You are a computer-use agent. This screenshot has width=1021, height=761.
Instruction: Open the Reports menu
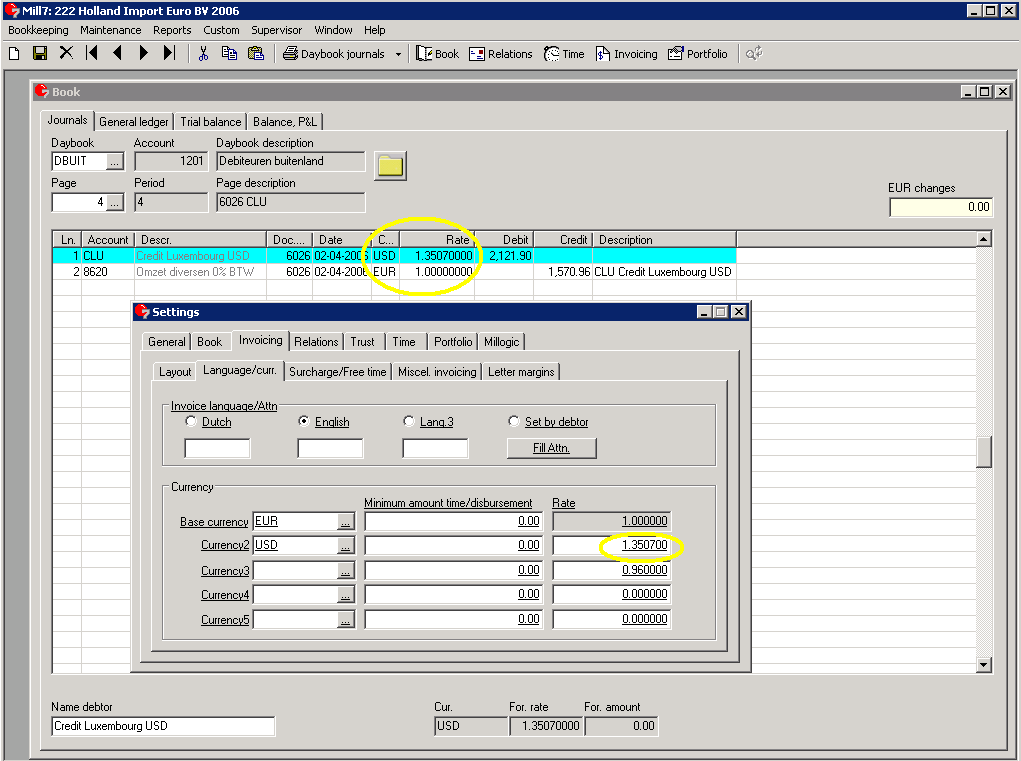coord(172,30)
